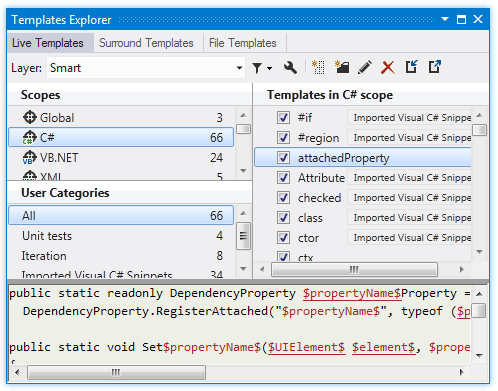Select the Unit tests category

point(121,236)
